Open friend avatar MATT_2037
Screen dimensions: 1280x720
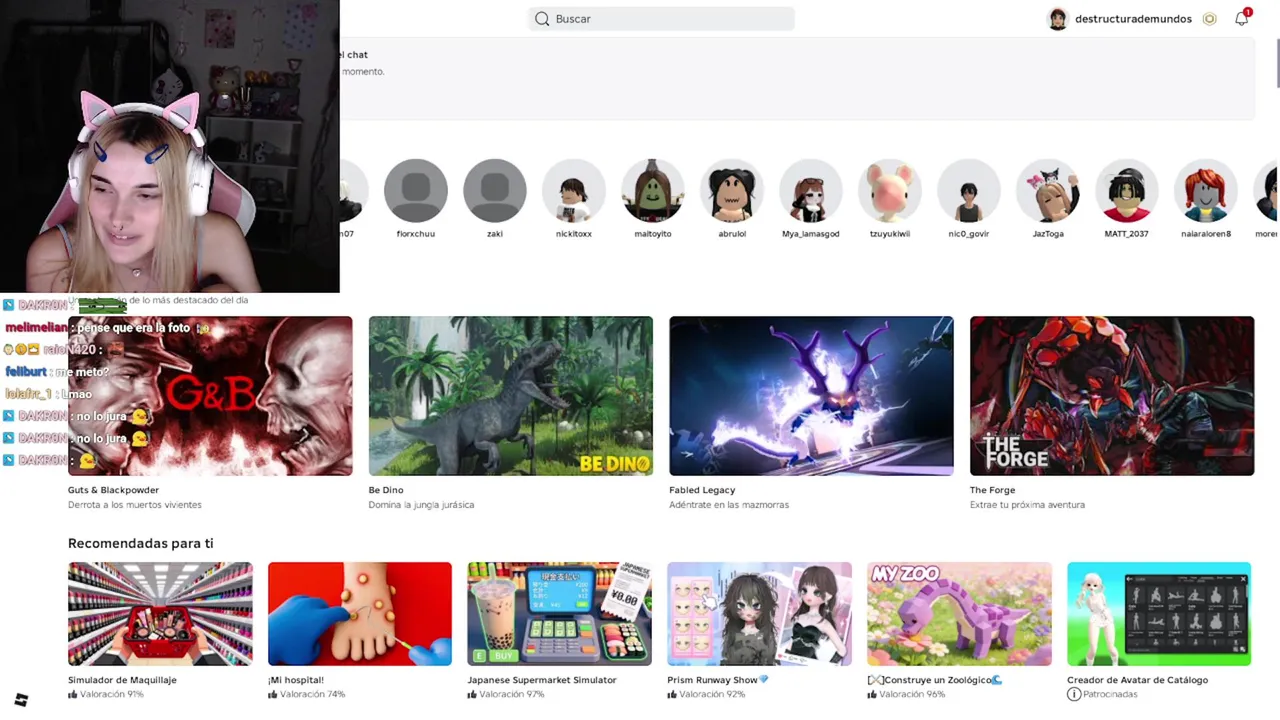(1127, 190)
